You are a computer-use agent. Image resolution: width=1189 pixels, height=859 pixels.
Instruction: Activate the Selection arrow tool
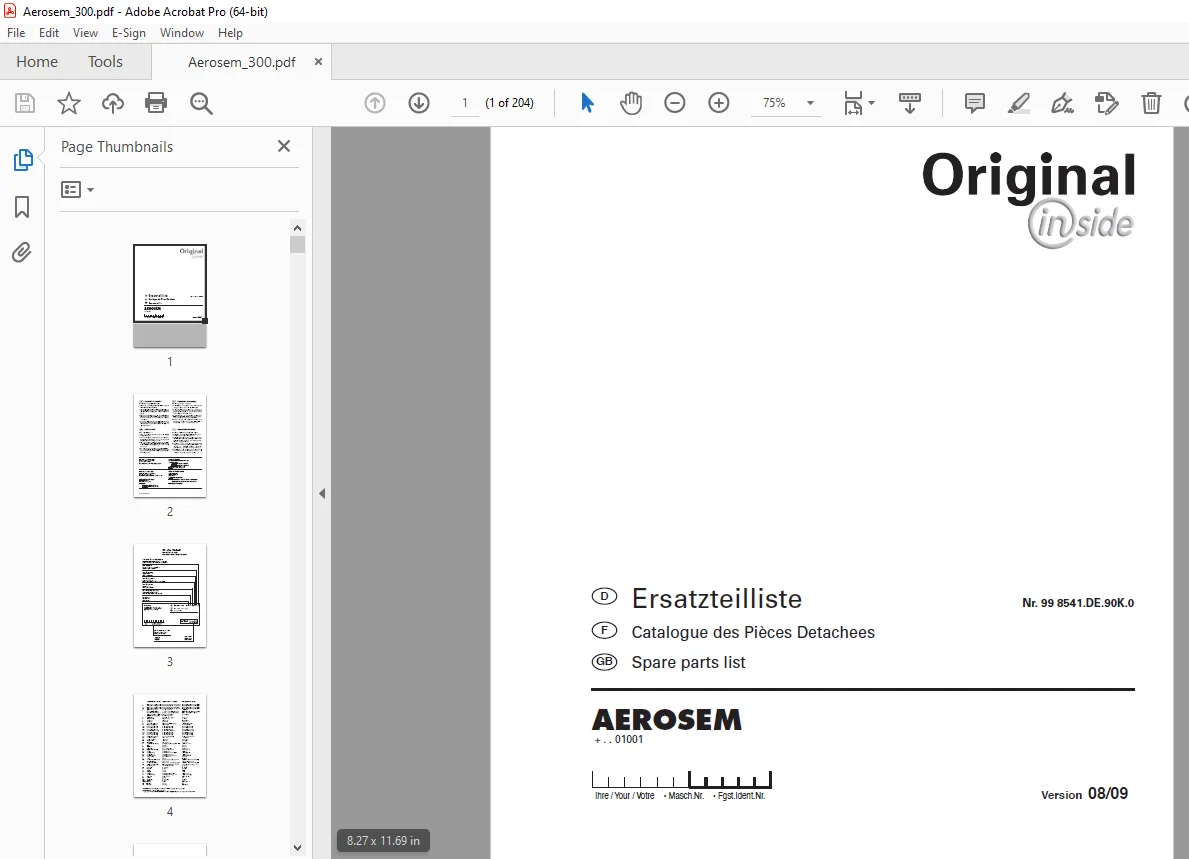click(587, 103)
